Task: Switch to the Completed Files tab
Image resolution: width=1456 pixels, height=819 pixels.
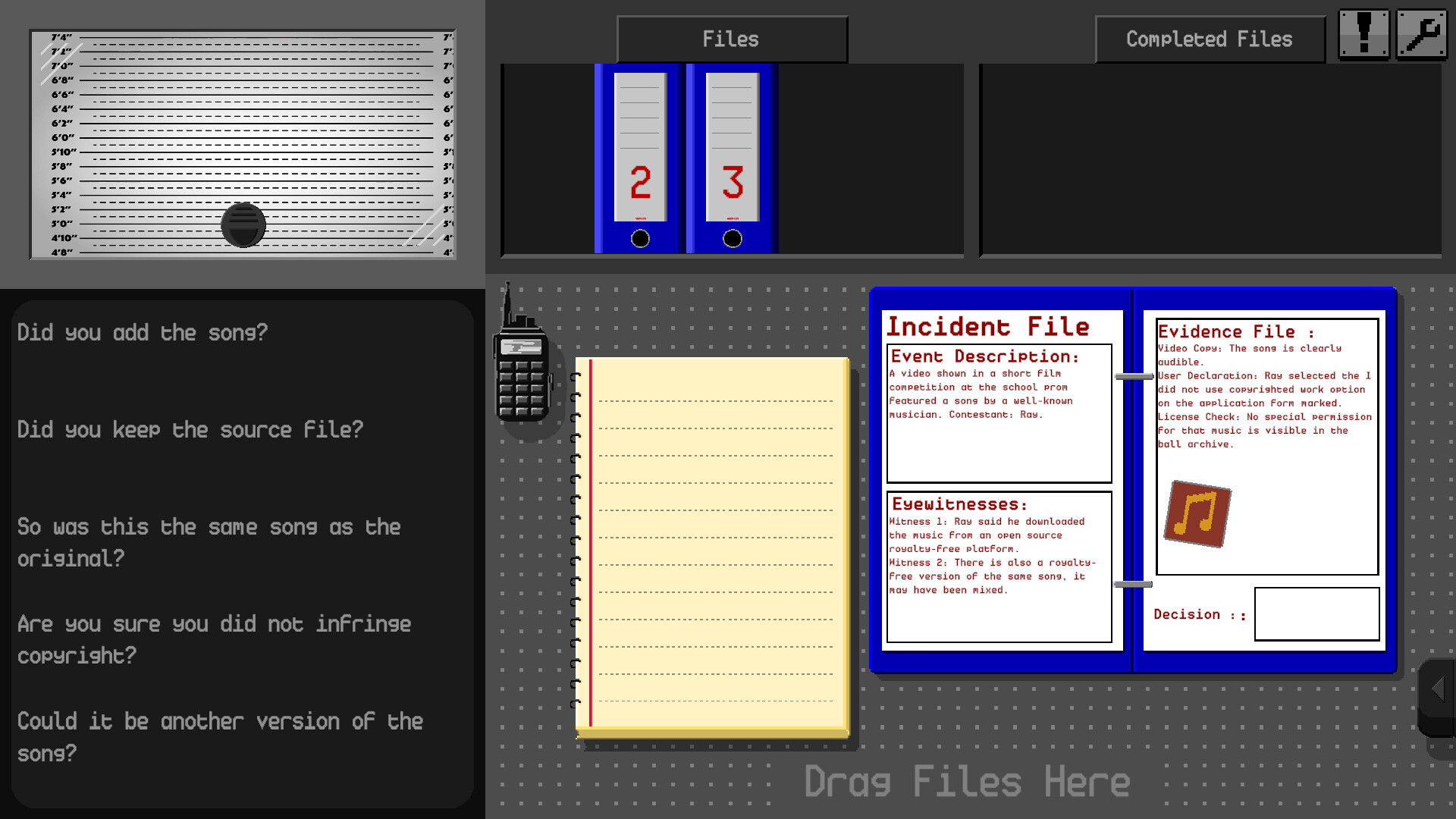Action: pos(1210,38)
